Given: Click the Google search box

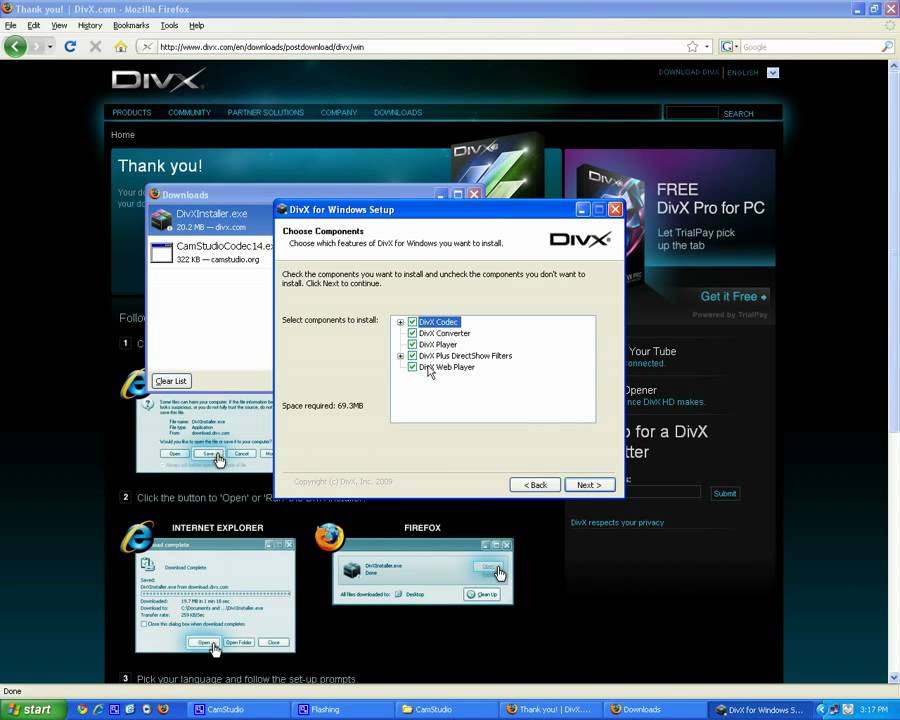Looking at the screenshot, I should tap(810, 47).
